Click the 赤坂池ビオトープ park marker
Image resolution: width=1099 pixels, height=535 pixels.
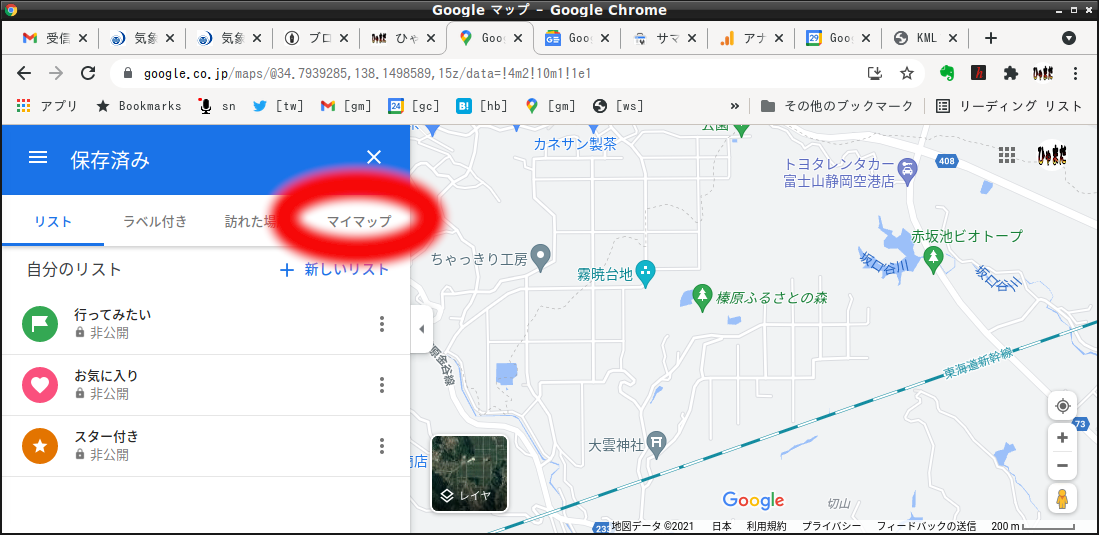932,259
